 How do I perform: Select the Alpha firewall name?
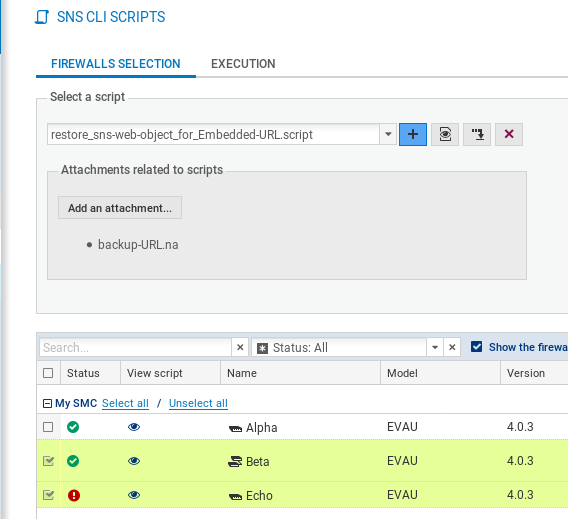click(x=262, y=427)
